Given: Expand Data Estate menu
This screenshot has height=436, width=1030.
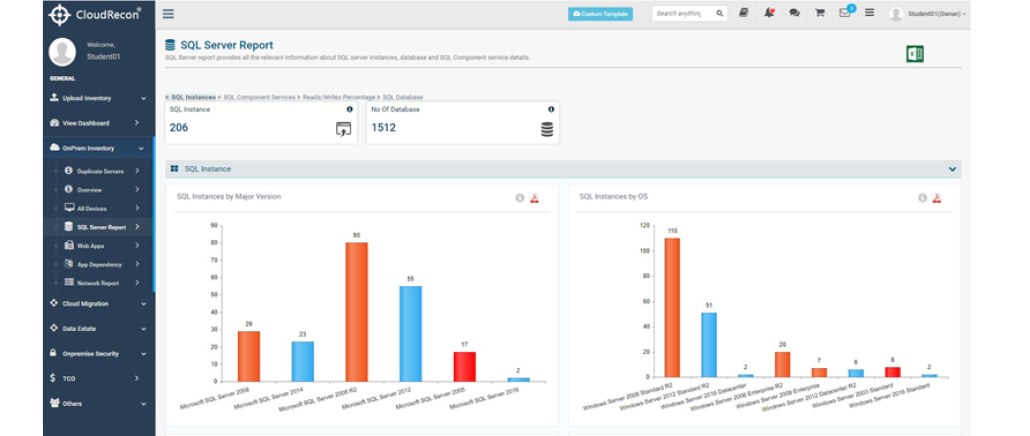Looking at the screenshot, I should [x=98, y=328].
